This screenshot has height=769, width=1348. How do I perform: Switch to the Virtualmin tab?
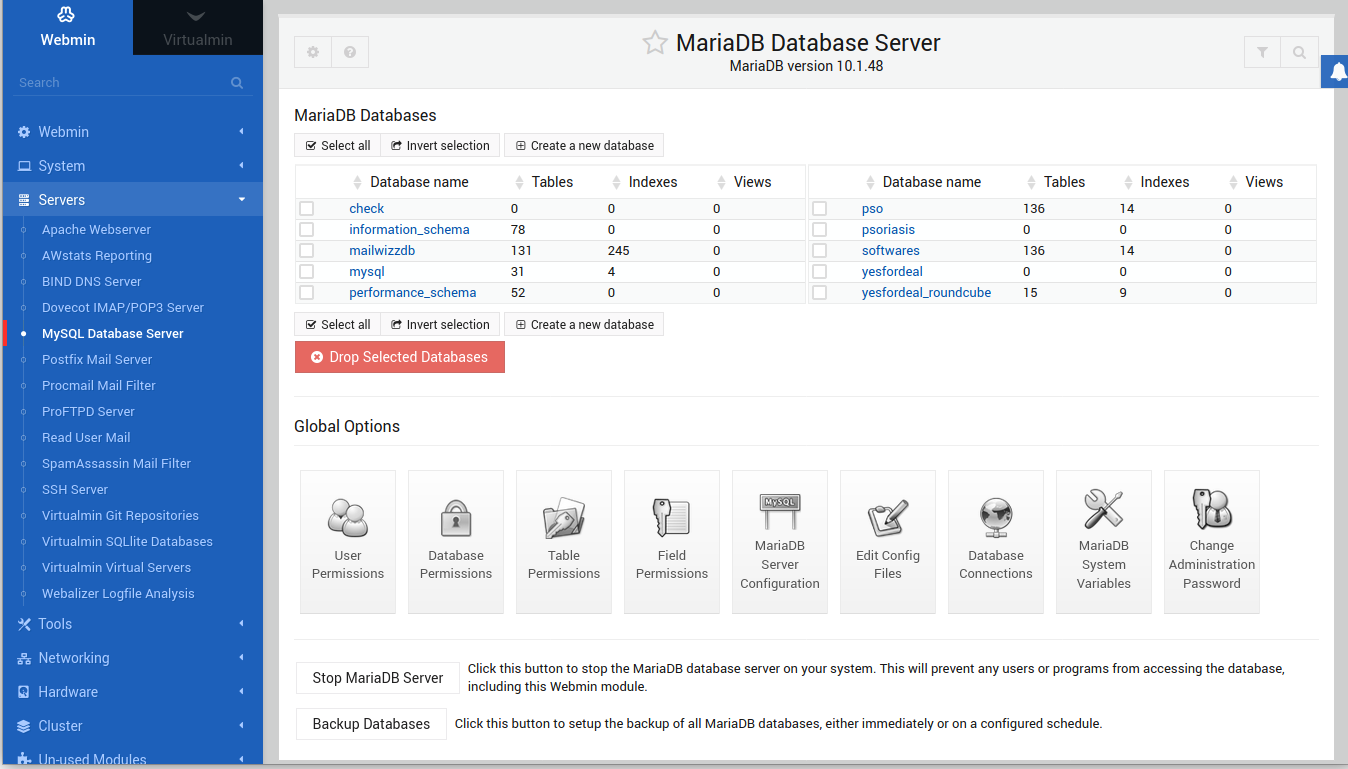tap(197, 27)
